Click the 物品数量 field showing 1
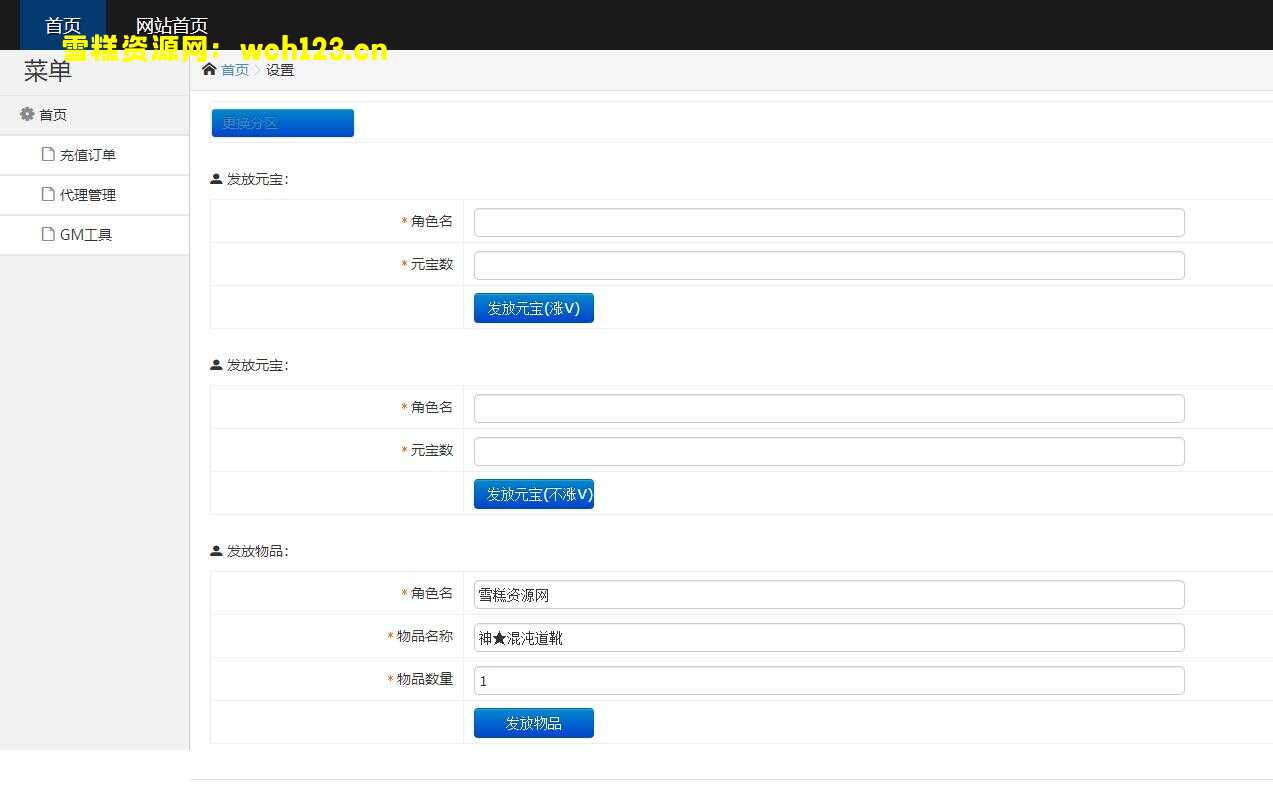The width and height of the screenshot is (1273, 808). coord(828,680)
